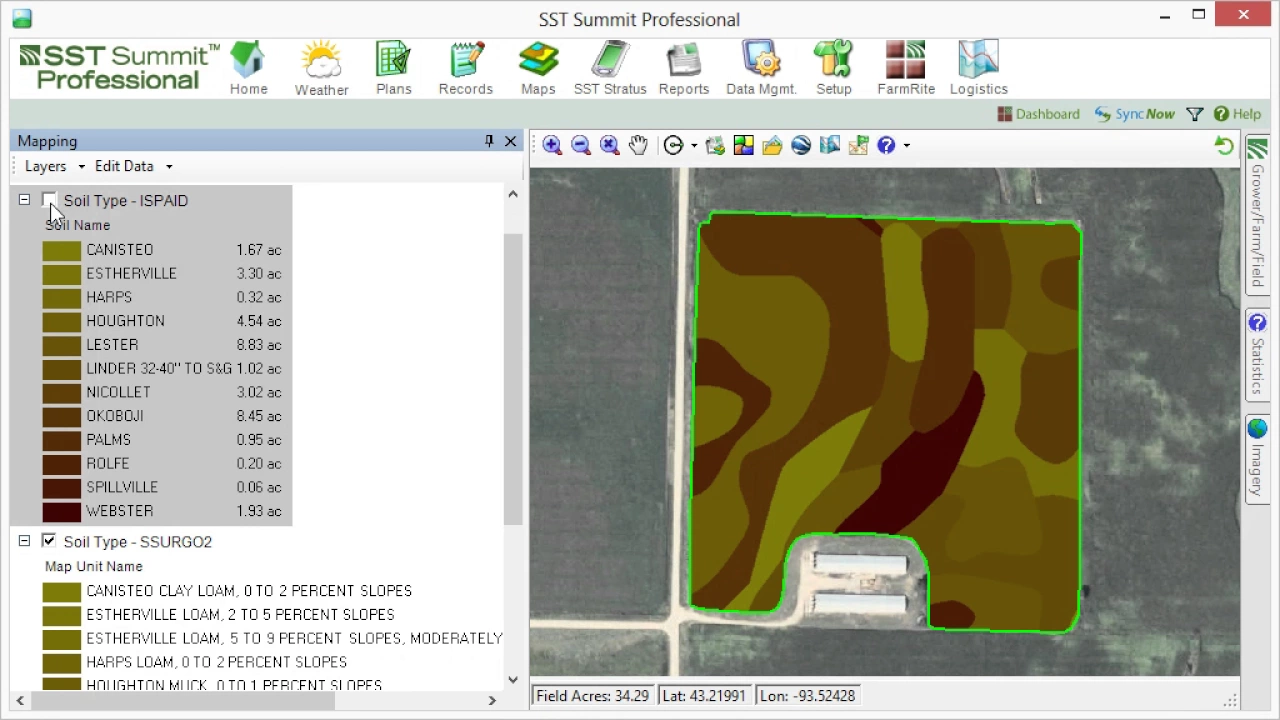The image size is (1280, 720).
Task: Open the Plans module
Action: click(x=394, y=68)
